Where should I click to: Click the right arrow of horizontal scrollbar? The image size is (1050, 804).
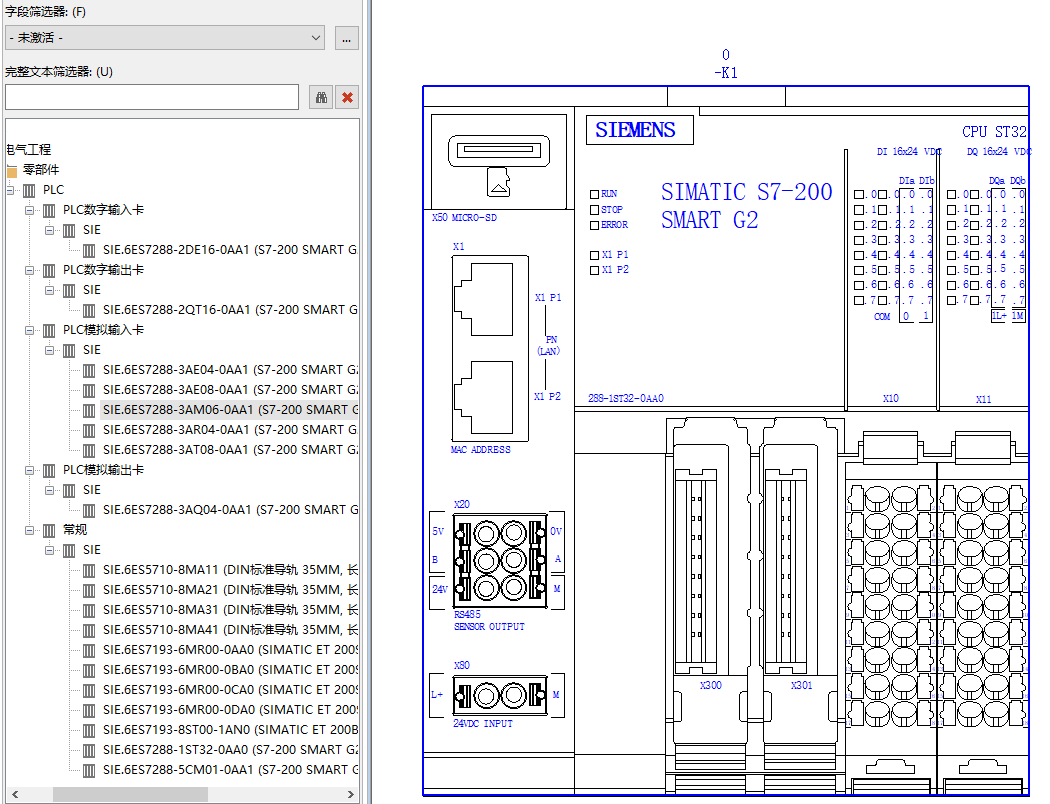tap(350, 794)
